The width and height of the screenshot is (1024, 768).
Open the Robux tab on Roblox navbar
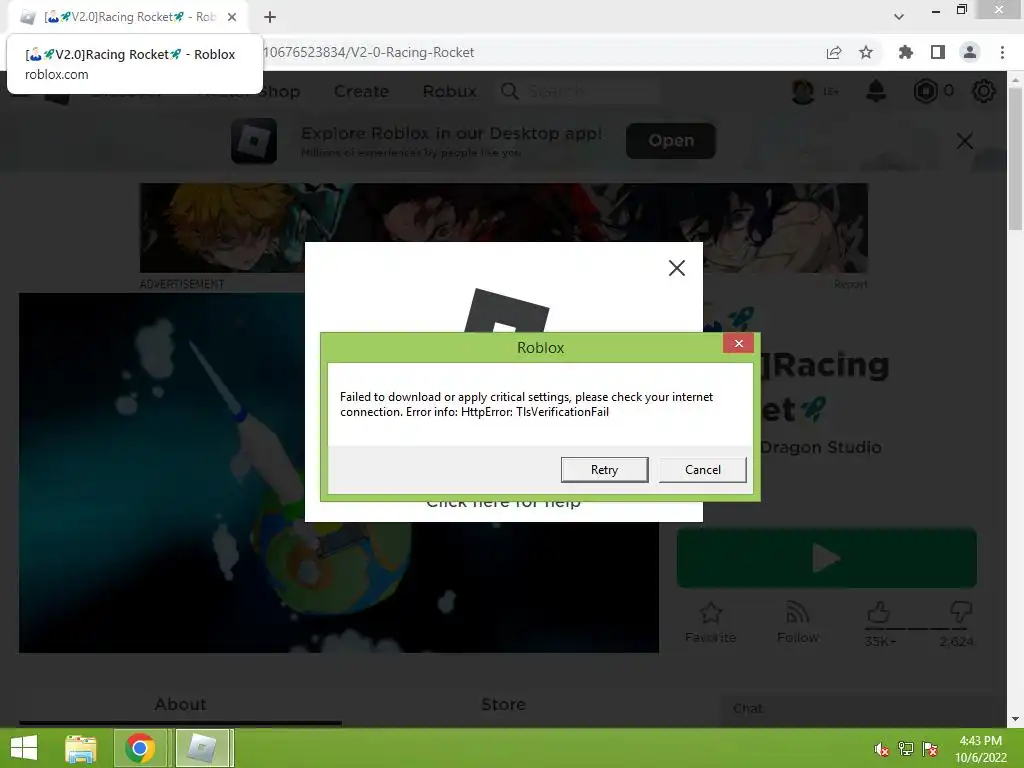[x=449, y=91]
